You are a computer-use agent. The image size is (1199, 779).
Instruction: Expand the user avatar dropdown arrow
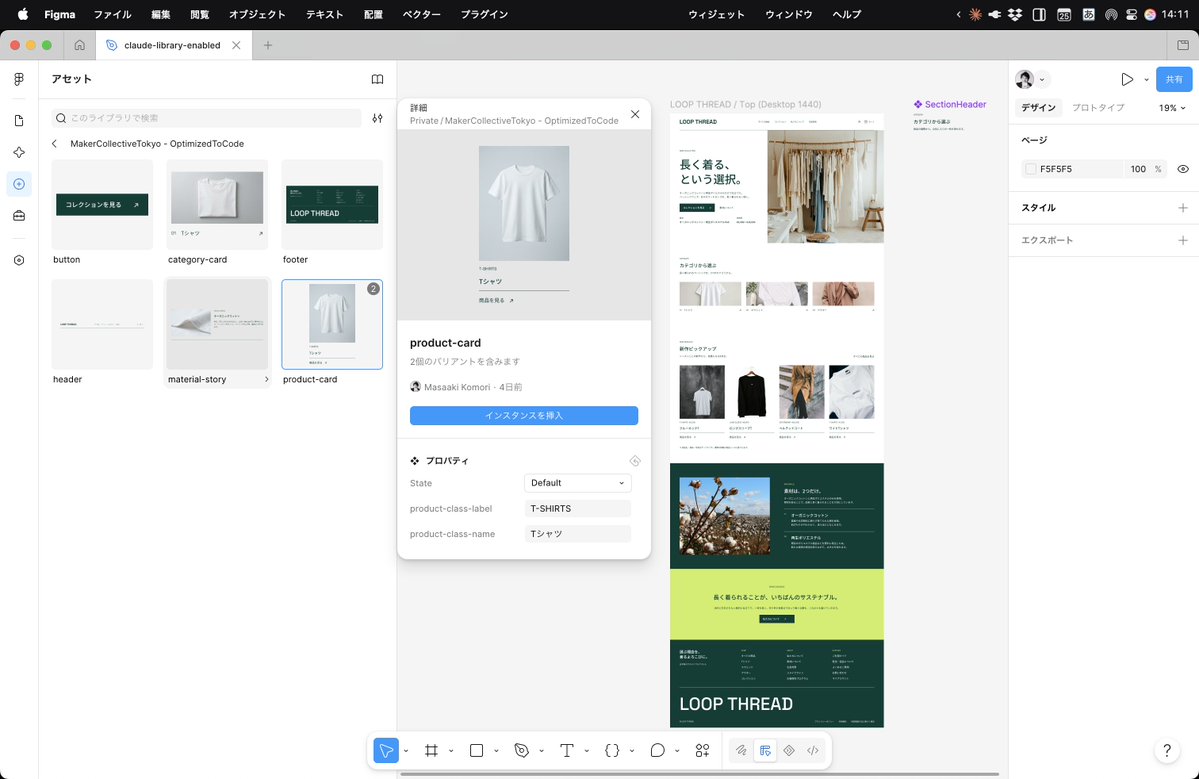[x=1041, y=80]
